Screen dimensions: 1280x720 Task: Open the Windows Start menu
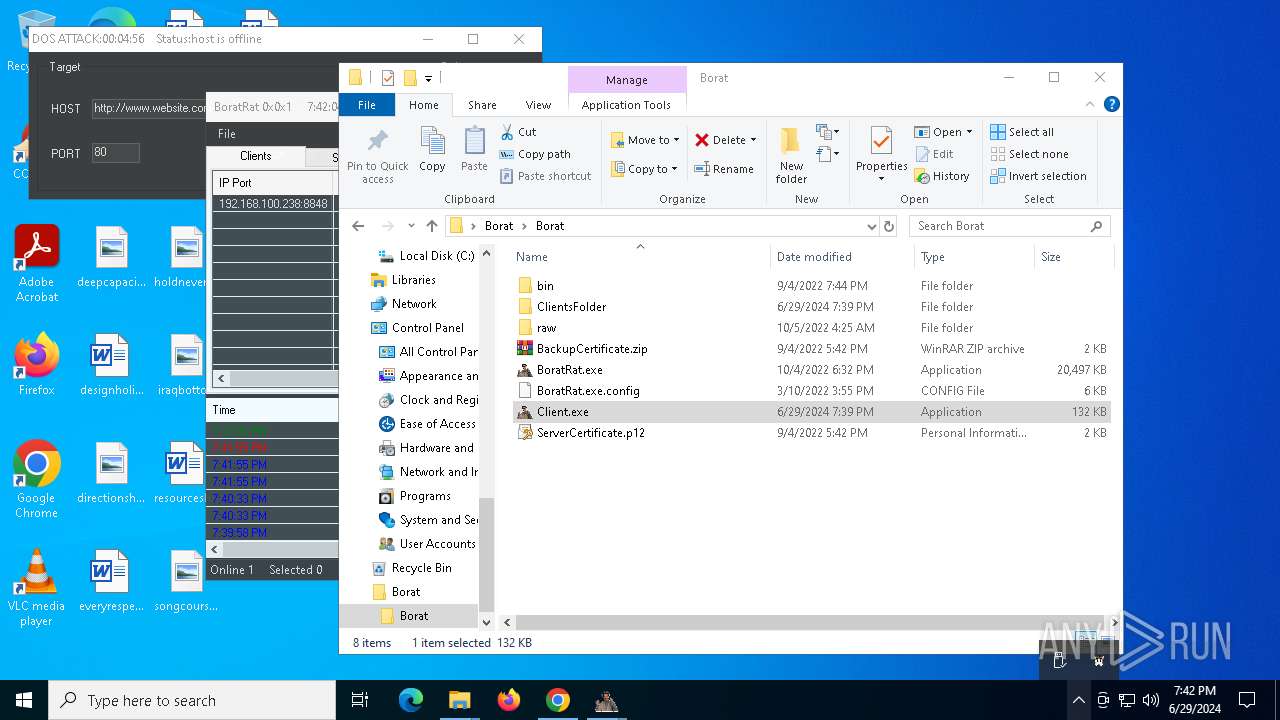tap(24, 700)
